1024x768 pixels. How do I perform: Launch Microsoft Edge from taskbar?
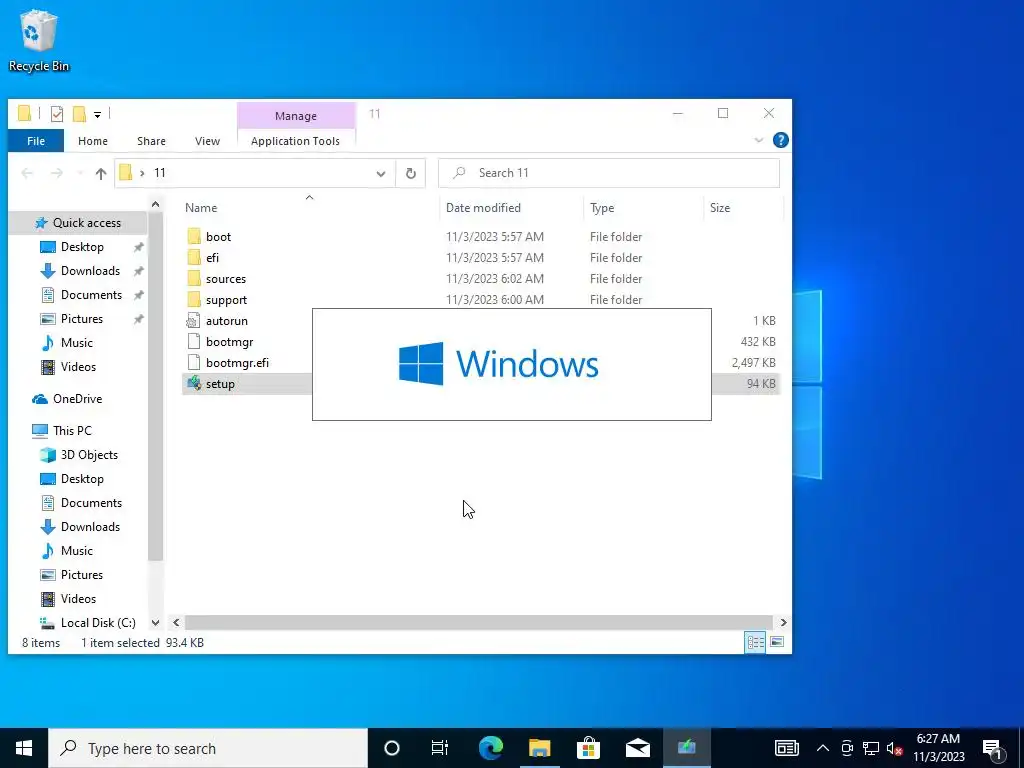491,748
